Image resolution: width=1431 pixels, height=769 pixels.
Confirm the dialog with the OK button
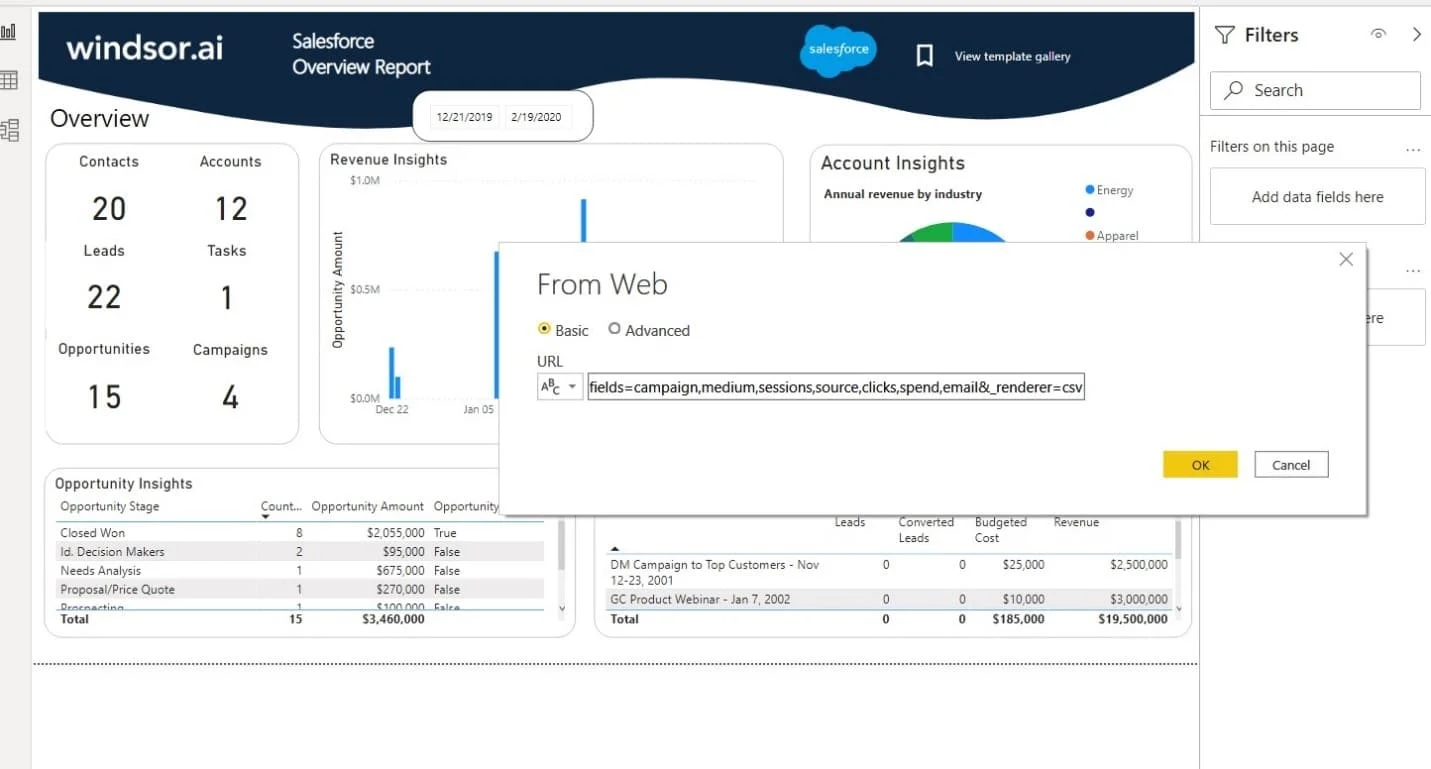1200,465
